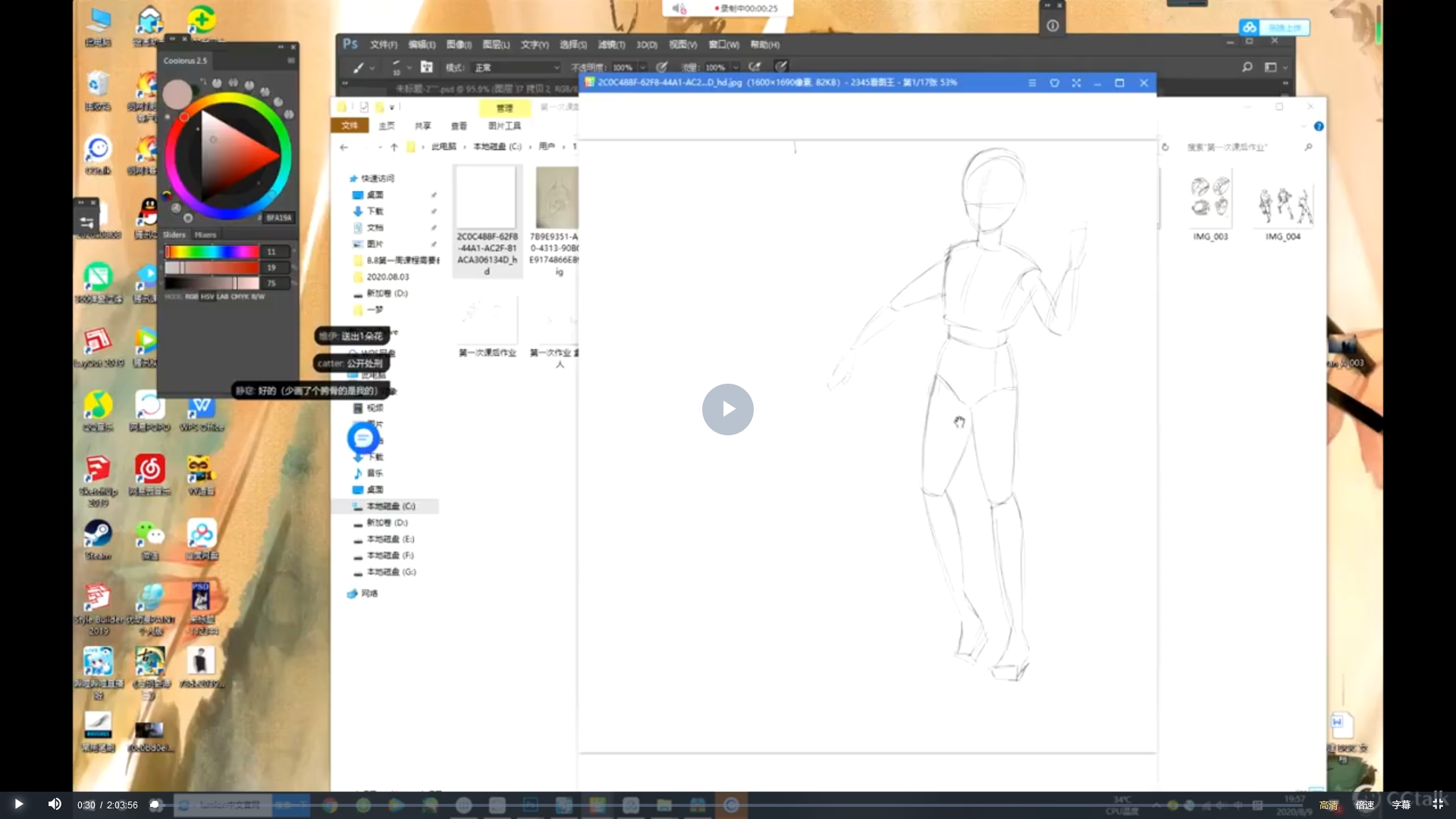Toggle fullscreen in the image viewer title bar
This screenshot has height=819, width=1456.
tap(1076, 83)
